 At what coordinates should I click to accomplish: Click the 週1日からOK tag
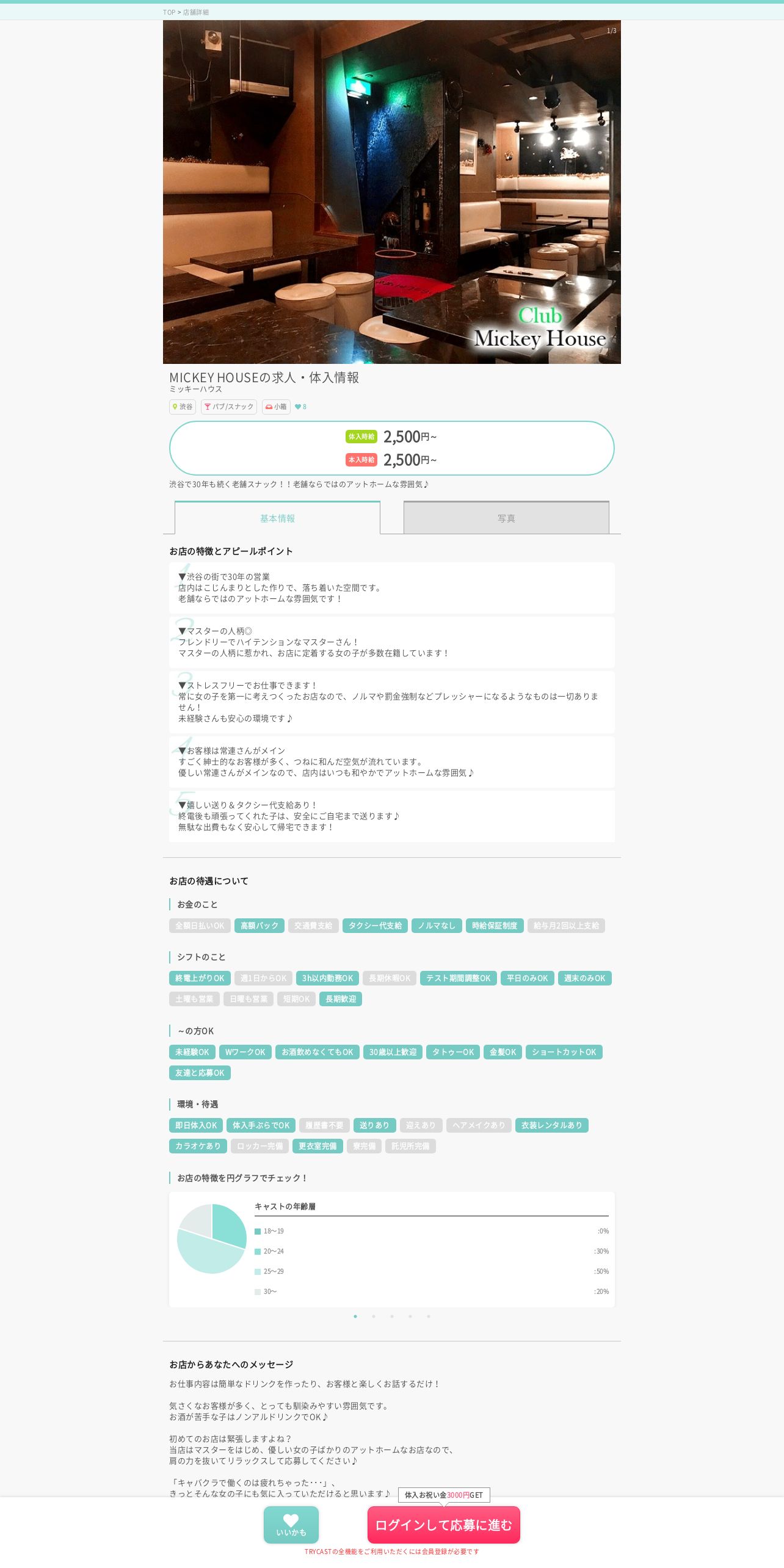click(263, 978)
